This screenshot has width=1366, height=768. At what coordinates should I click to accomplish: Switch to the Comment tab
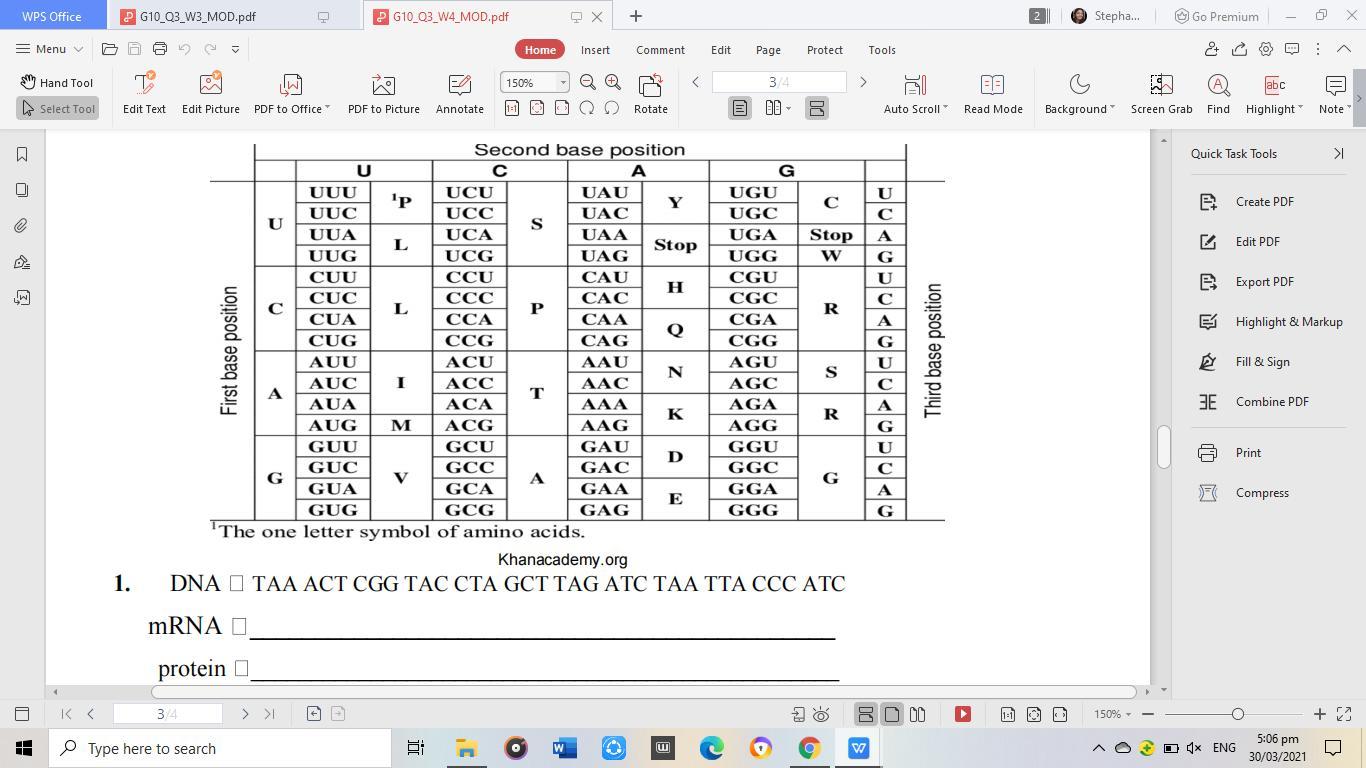point(660,49)
